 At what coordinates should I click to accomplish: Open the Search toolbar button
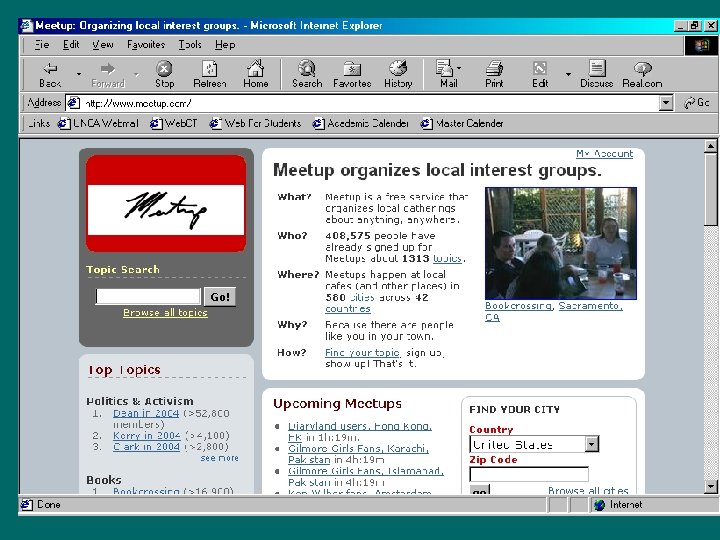point(307,74)
